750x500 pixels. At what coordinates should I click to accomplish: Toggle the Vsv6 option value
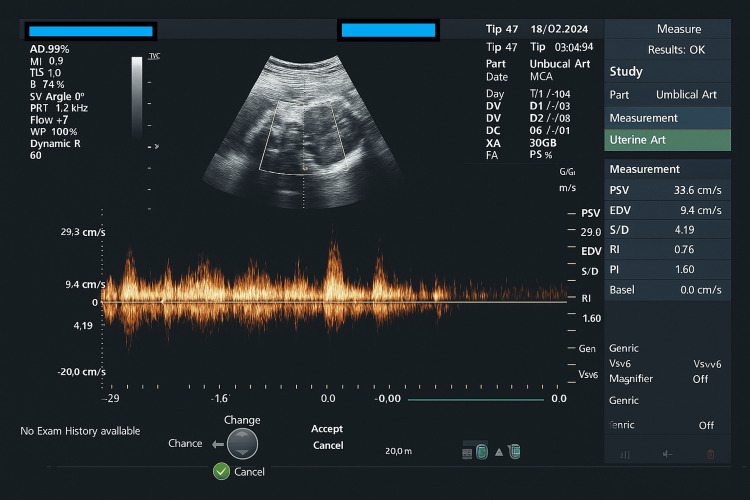707,364
